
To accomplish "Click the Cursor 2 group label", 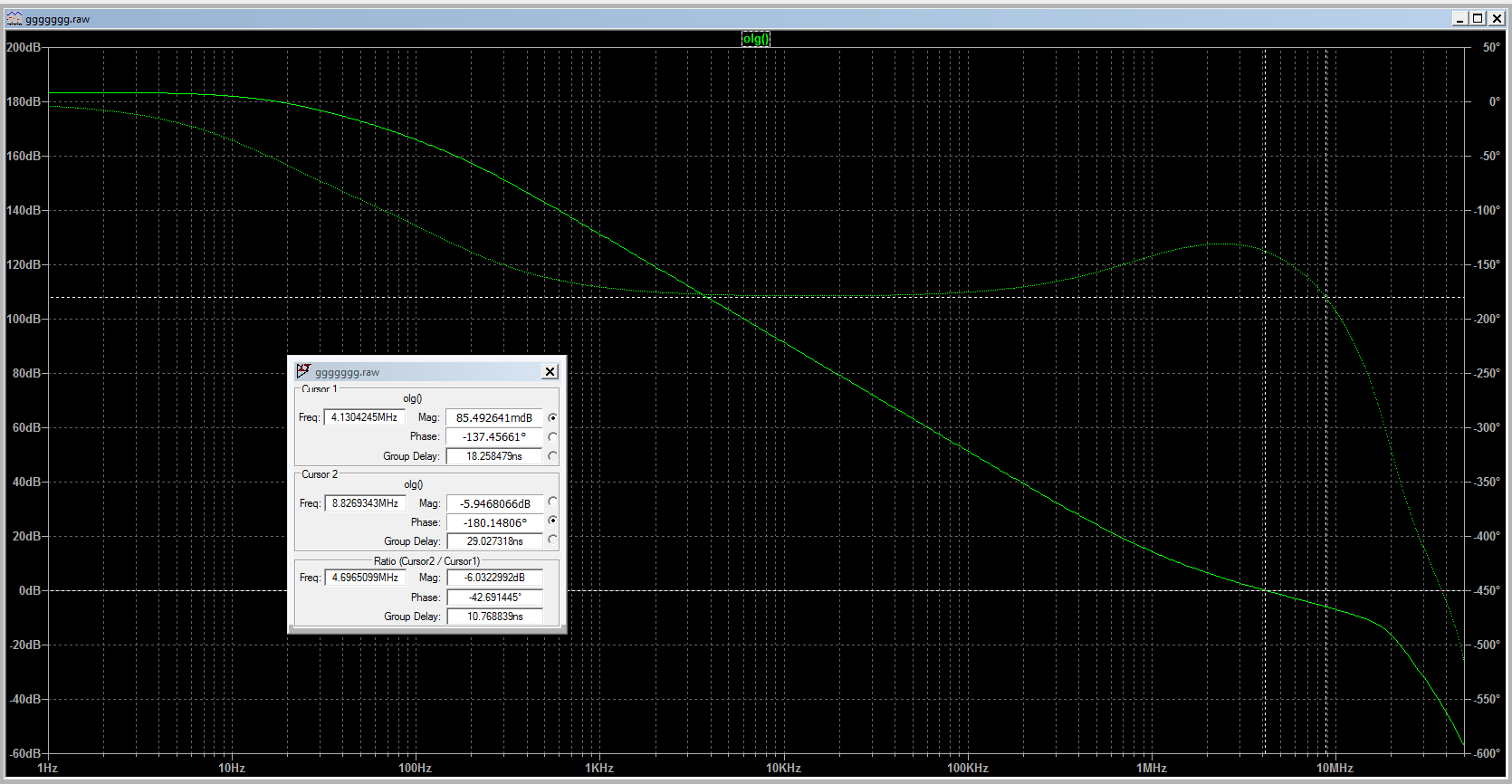I will (x=320, y=474).
